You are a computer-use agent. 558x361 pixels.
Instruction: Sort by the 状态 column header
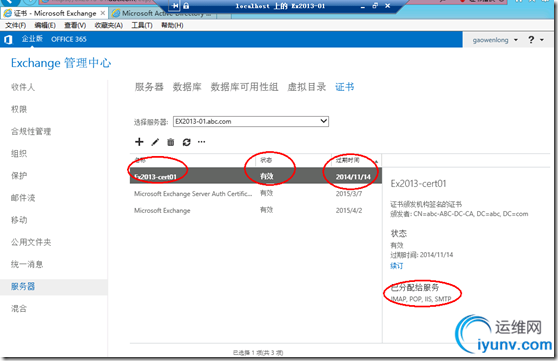click(266, 160)
